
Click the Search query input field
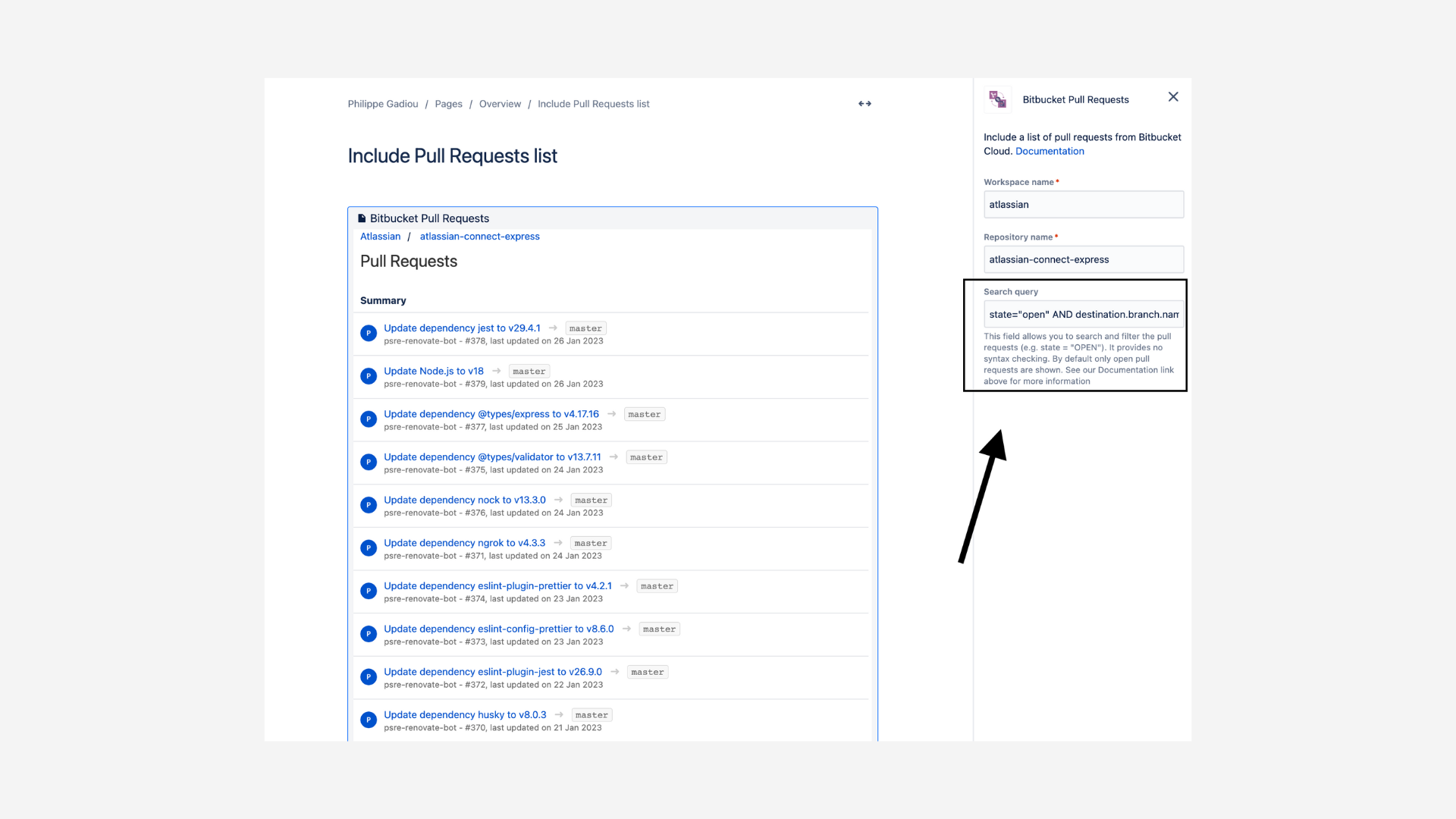point(1083,314)
